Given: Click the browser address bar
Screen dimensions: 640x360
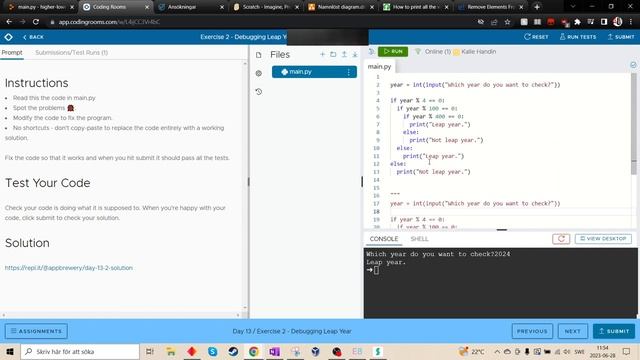Looking at the screenshot, I should (x=261, y=22).
